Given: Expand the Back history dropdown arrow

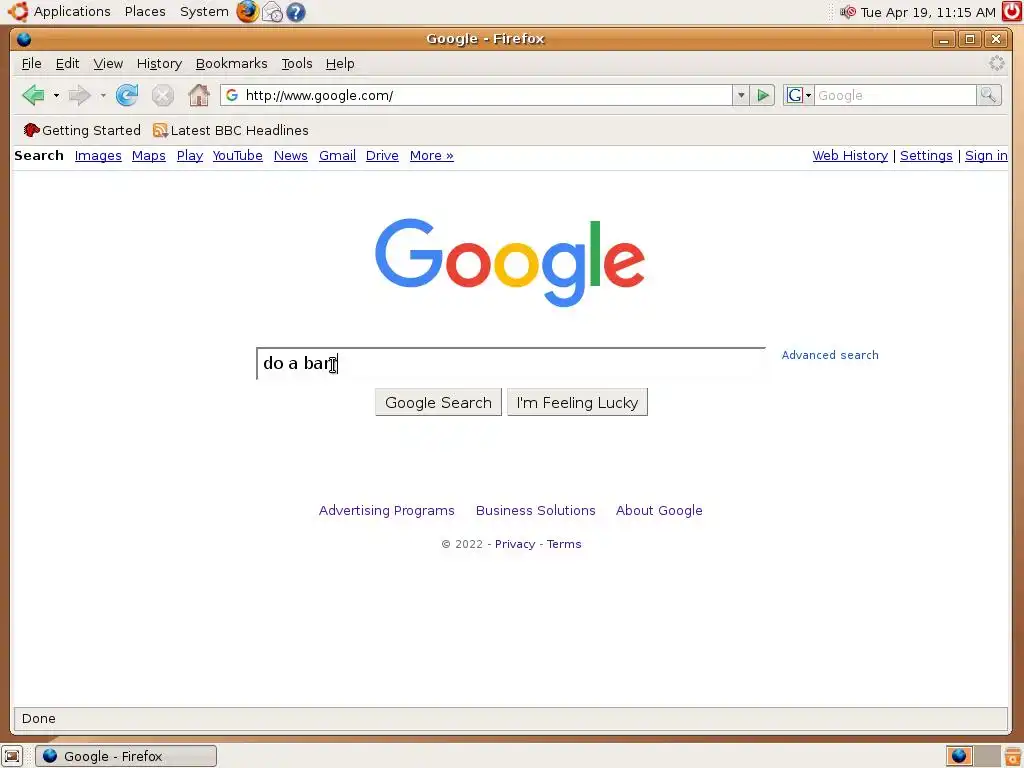Looking at the screenshot, I should (56, 95).
